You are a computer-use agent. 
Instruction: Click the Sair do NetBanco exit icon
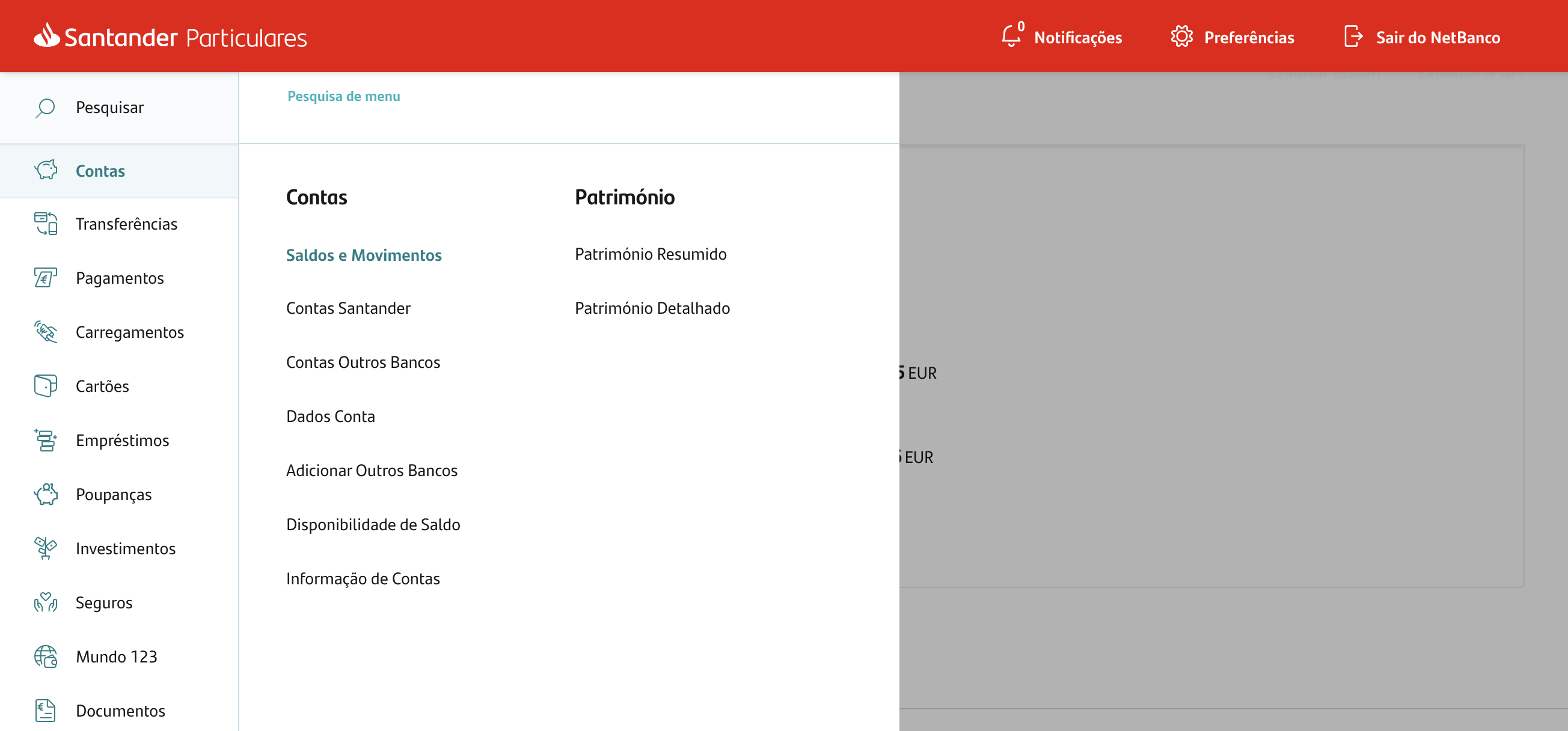tap(1353, 37)
